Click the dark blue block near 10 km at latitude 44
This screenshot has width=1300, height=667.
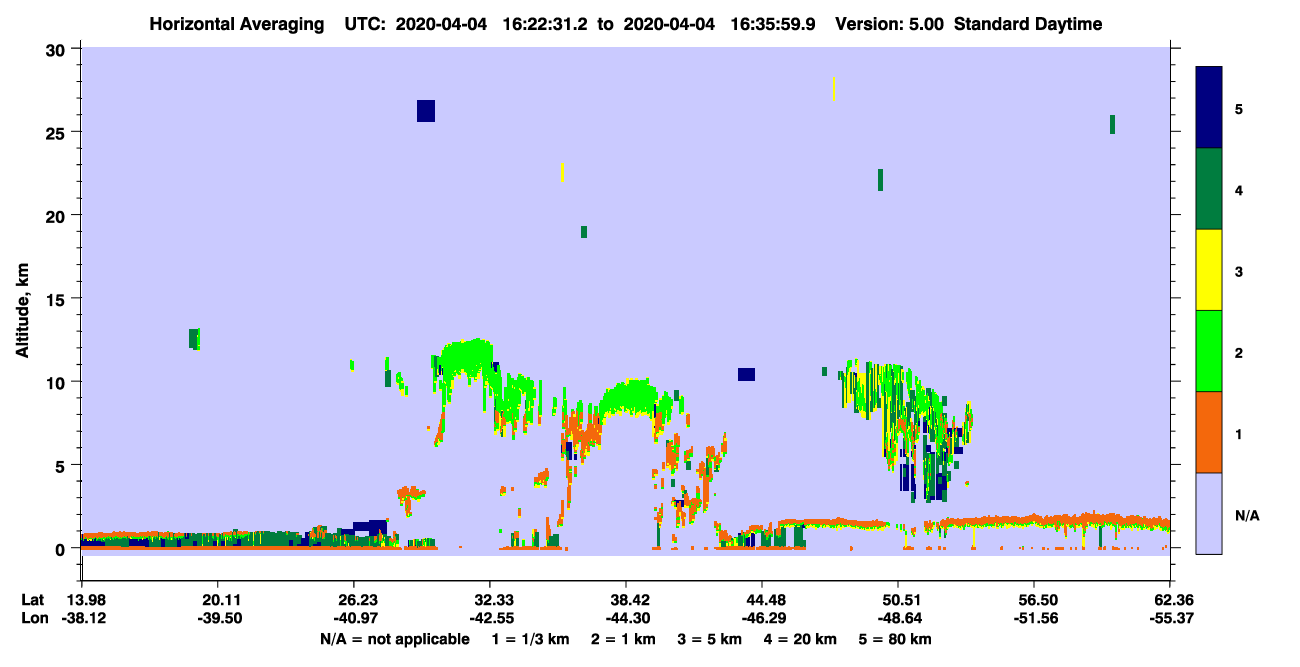coord(746,374)
